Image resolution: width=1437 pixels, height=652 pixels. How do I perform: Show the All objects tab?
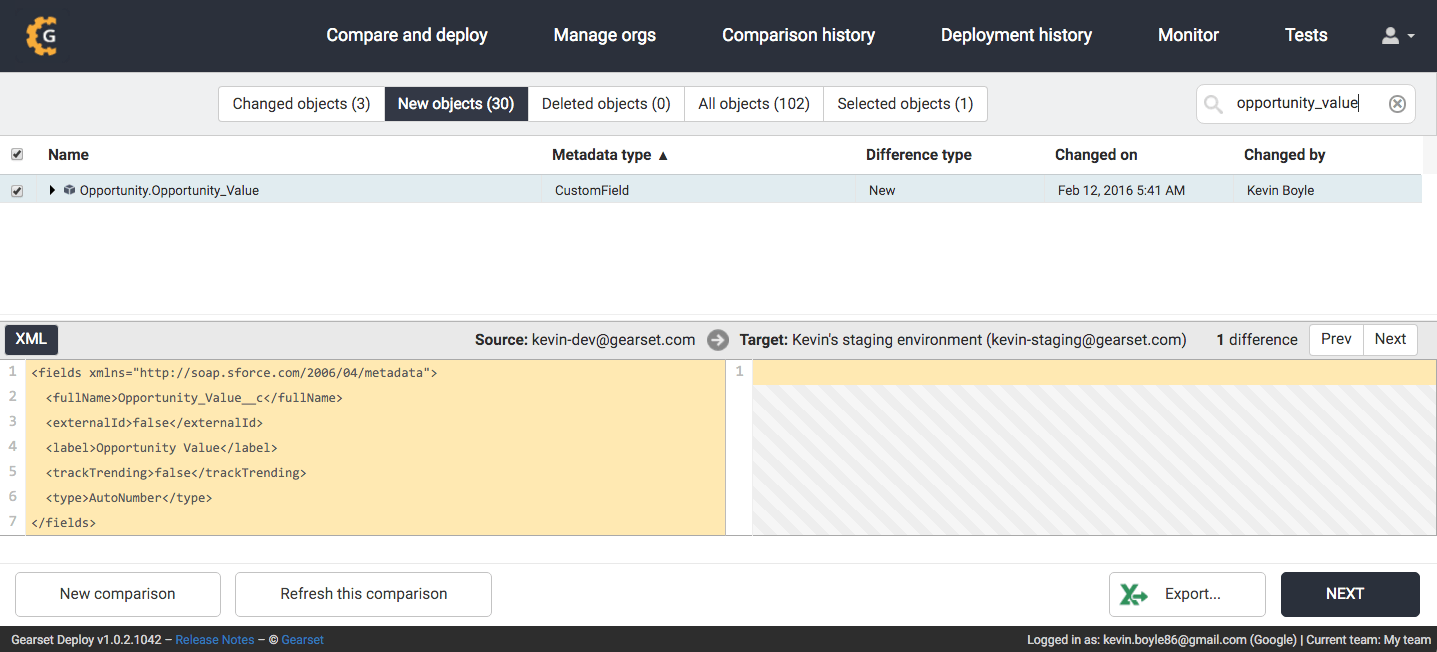753,104
